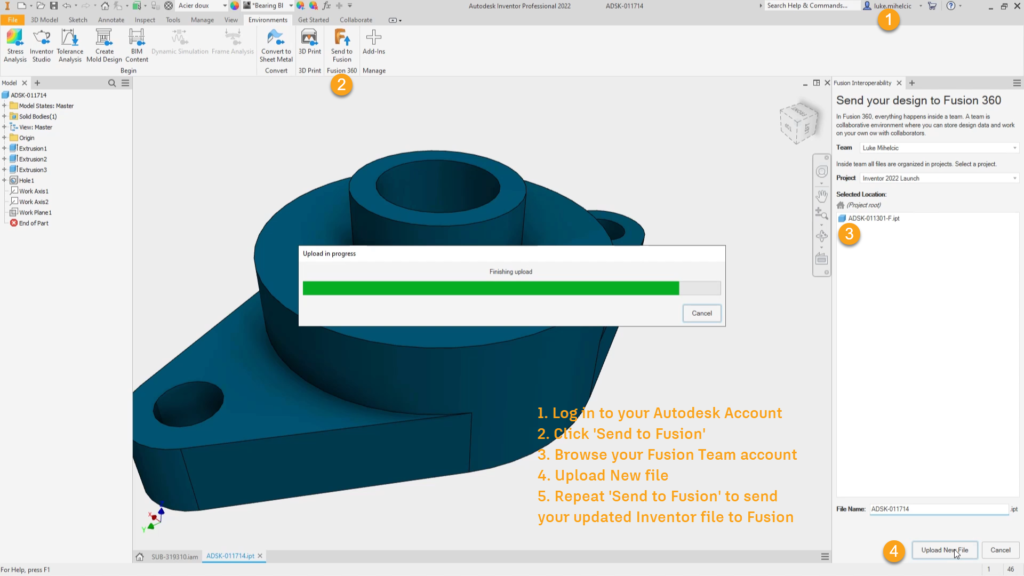Expand Extrusion1 node
Screen dimensions: 1024x576
click(x=5, y=148)
